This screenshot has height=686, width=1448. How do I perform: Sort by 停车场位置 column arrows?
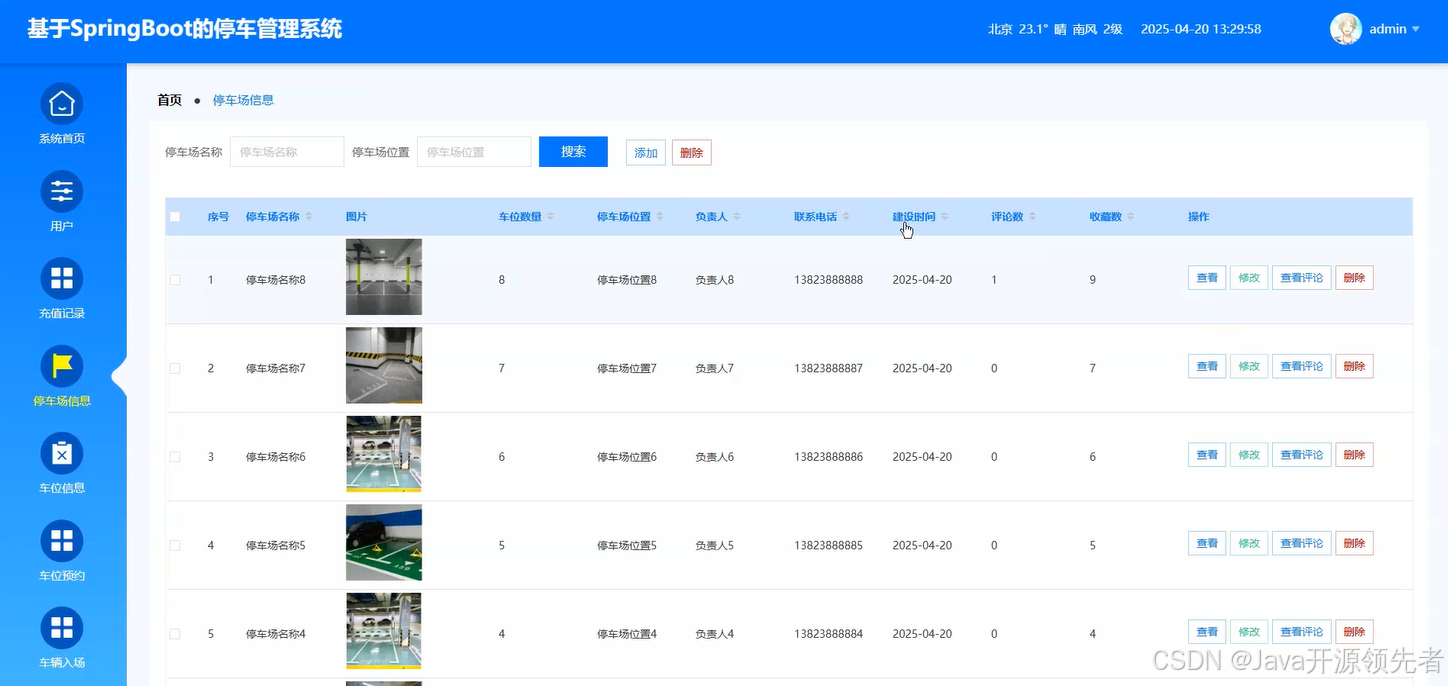[x=660, y=217]
